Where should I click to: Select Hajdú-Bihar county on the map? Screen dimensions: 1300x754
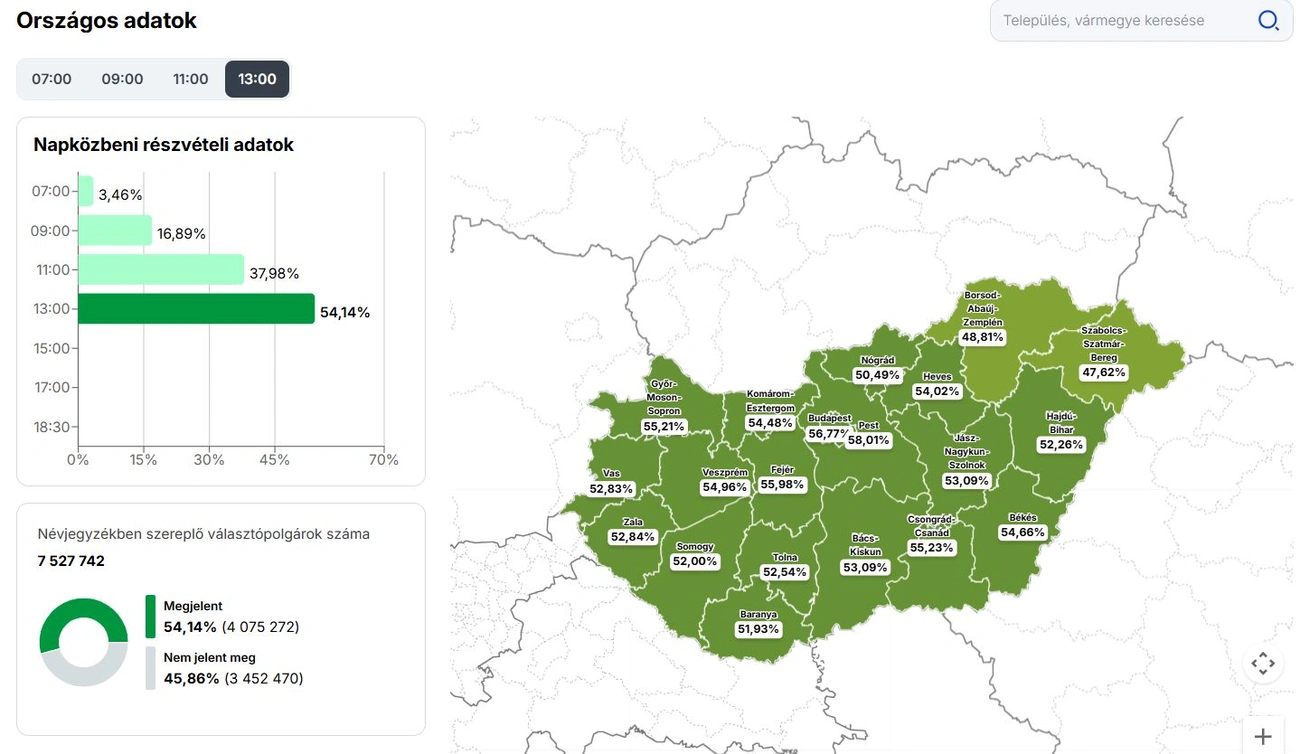click(1061, 430)
